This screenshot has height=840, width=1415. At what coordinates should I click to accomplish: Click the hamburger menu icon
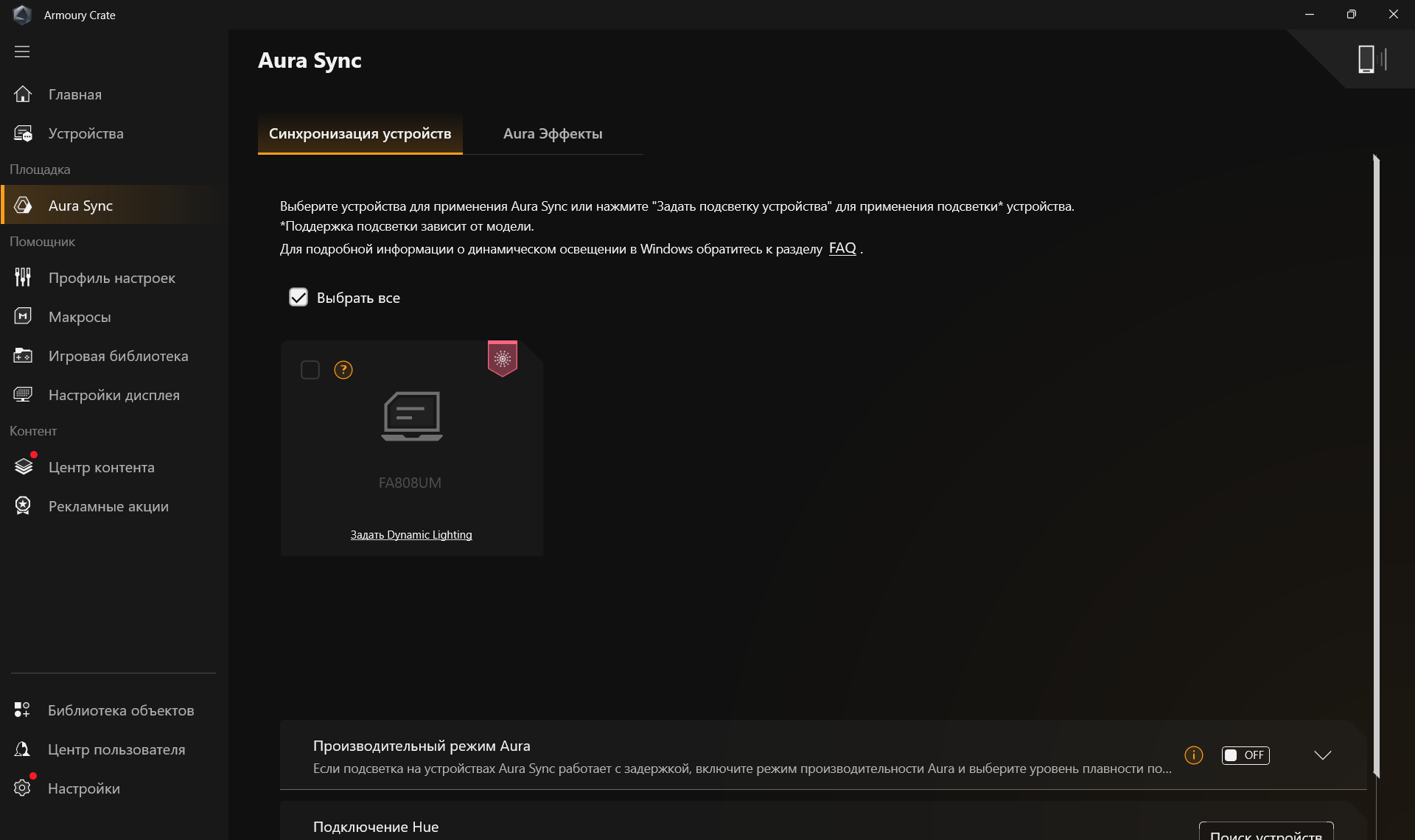[x=22, y=52]
